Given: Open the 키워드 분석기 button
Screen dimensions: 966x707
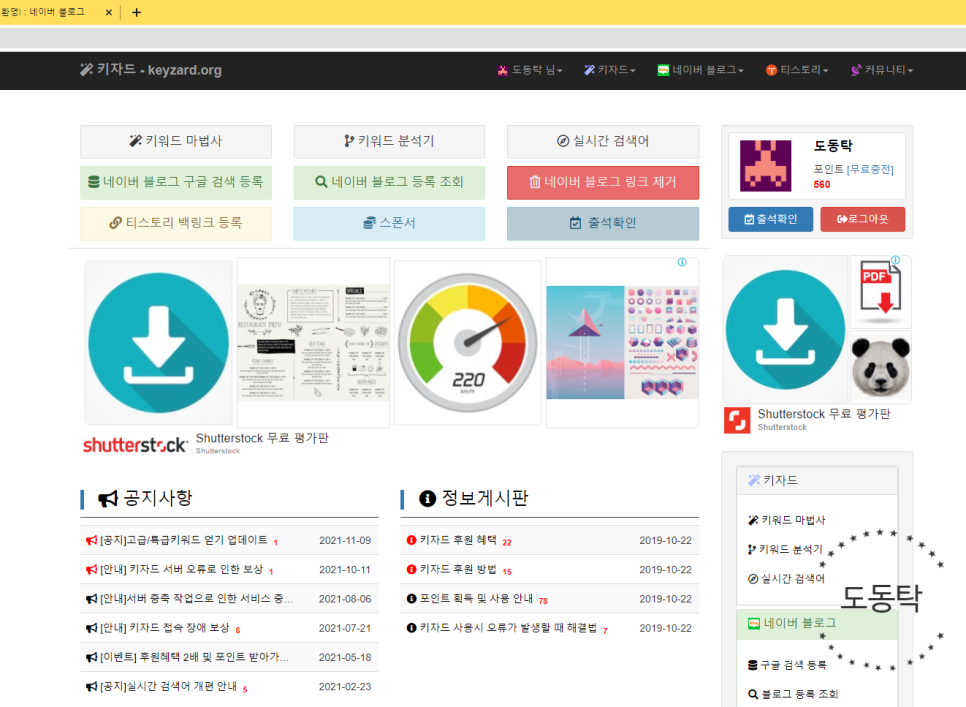Looking at the screenshot, I should tap(389, 141).
